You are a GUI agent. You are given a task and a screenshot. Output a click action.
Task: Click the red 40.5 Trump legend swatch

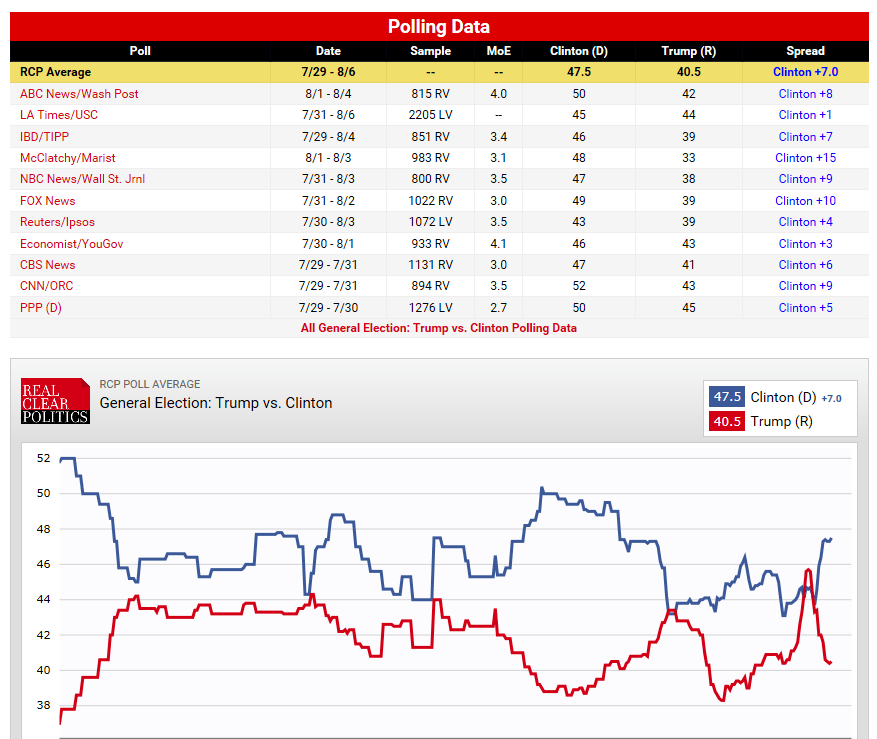[x=727, y=421]
